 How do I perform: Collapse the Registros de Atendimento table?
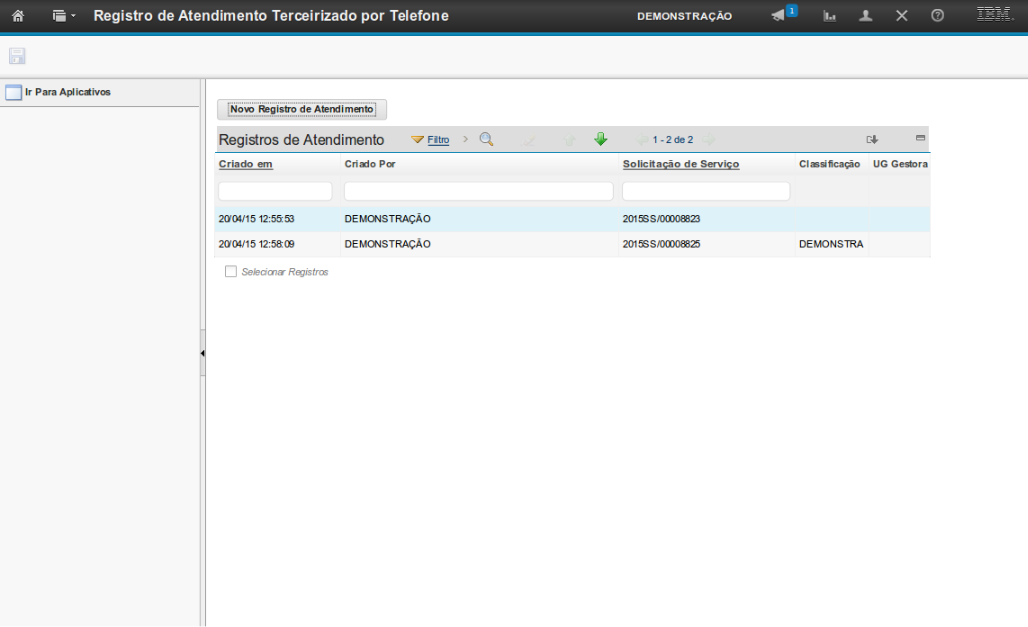pos(920,138)
